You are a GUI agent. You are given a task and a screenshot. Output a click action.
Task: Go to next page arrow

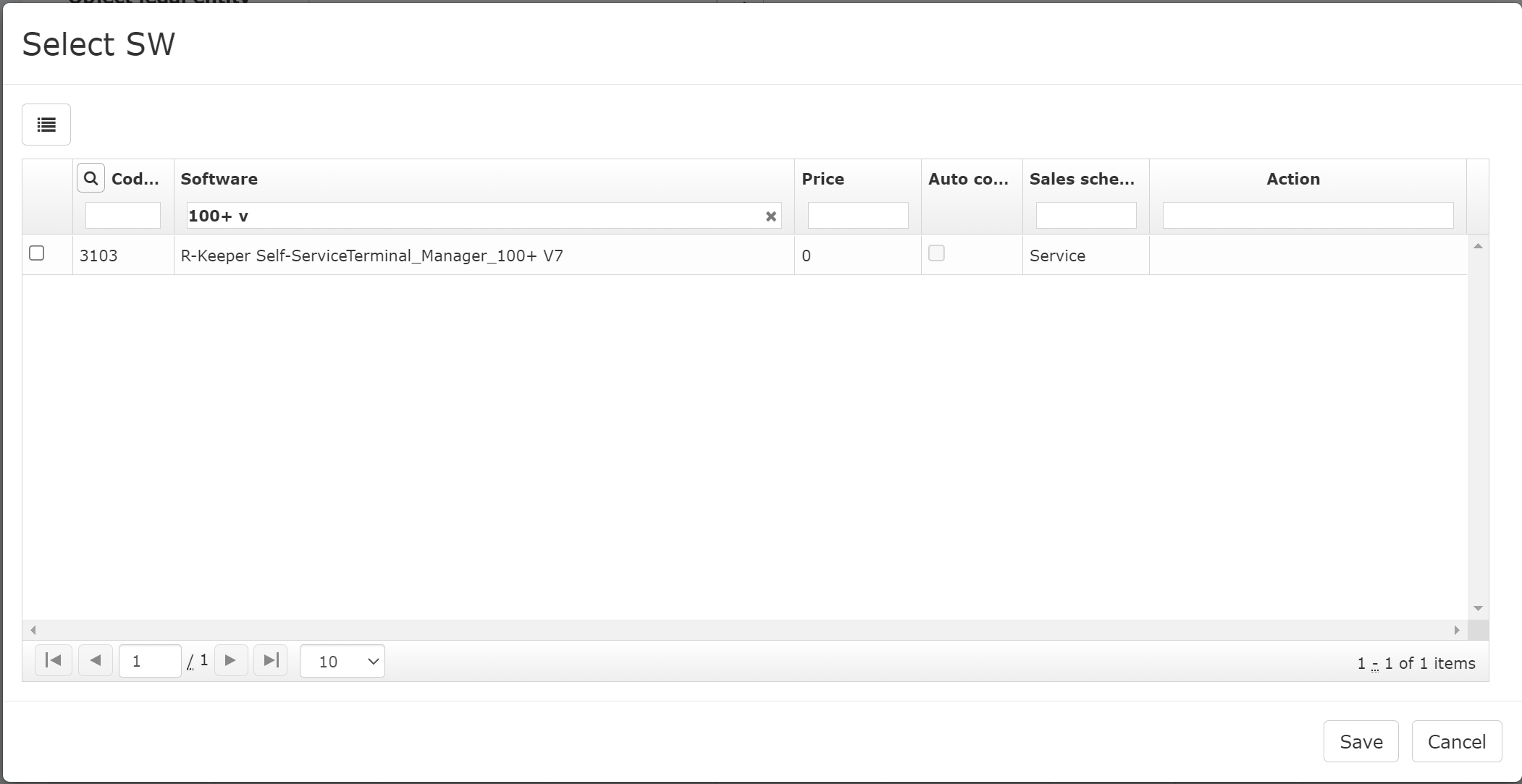(x=231, y=660)
